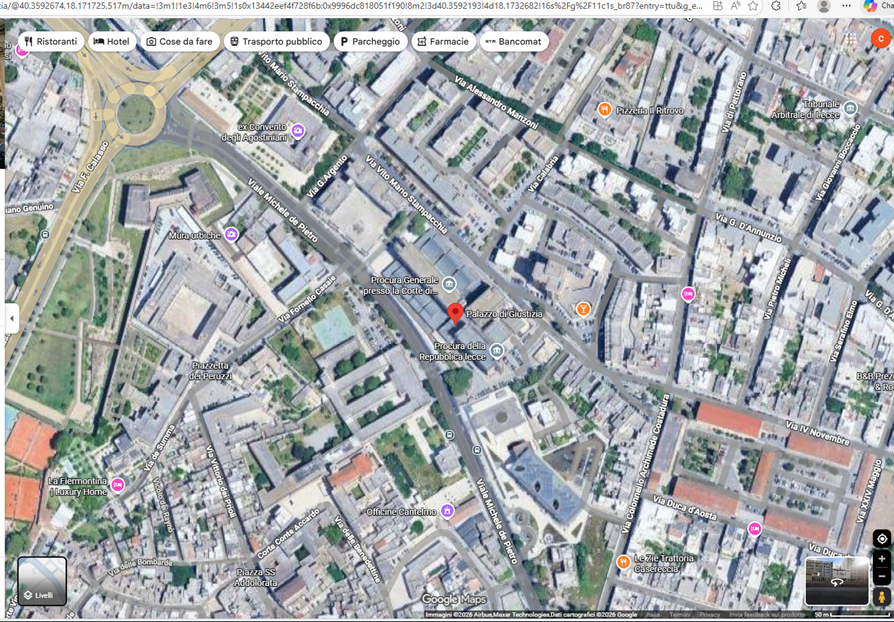Image resolution: width=894 pixels, height=622 pixels.
Task: Open browser extensions puzzle icon
Action: 776,6
